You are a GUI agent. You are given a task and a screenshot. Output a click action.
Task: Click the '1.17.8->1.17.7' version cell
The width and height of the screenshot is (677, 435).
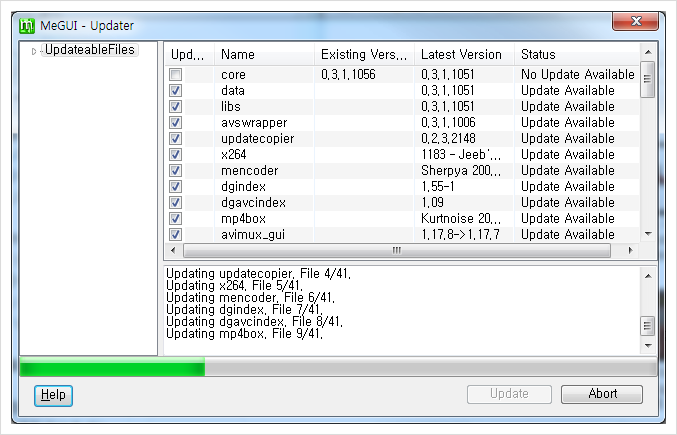tap(460, 234)
